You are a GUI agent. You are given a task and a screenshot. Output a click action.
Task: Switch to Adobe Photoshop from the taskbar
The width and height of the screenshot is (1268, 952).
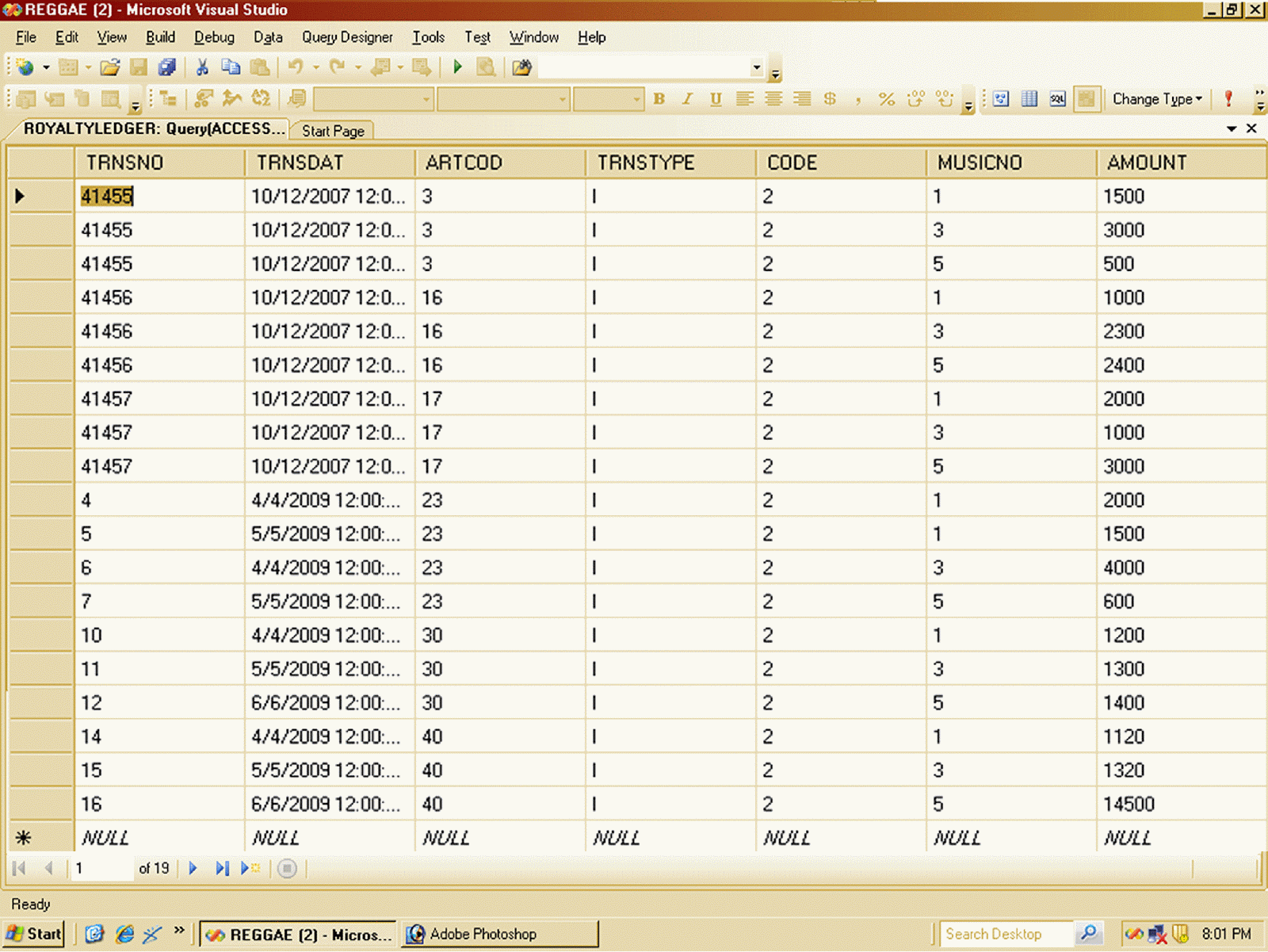pos(499,934)
